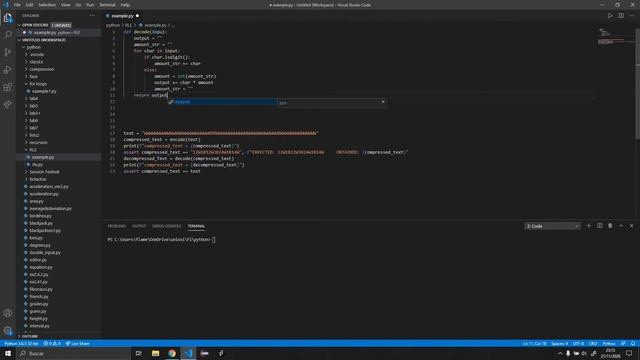640x360 pixels.
Task: Close the suggestion details popup
Action: (x=383, y=102)
